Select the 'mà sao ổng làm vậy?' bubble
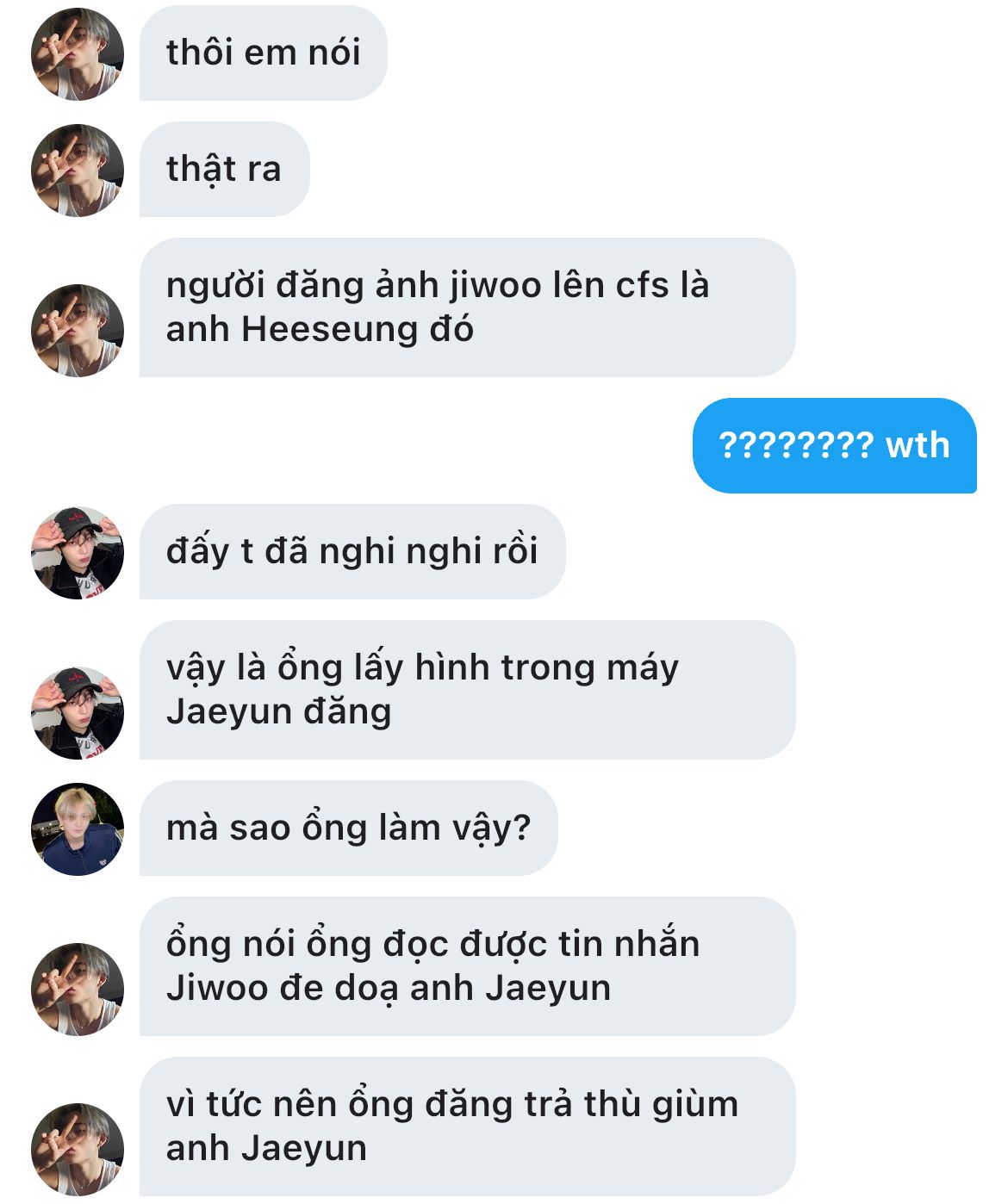 (348, 829)
